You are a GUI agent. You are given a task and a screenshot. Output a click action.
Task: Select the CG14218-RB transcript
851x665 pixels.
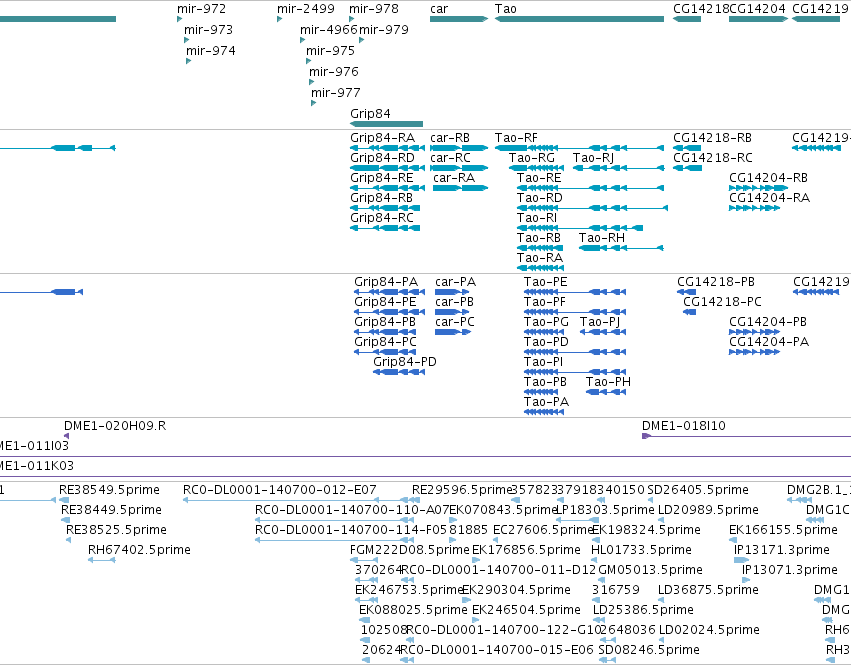click(687, 148)
